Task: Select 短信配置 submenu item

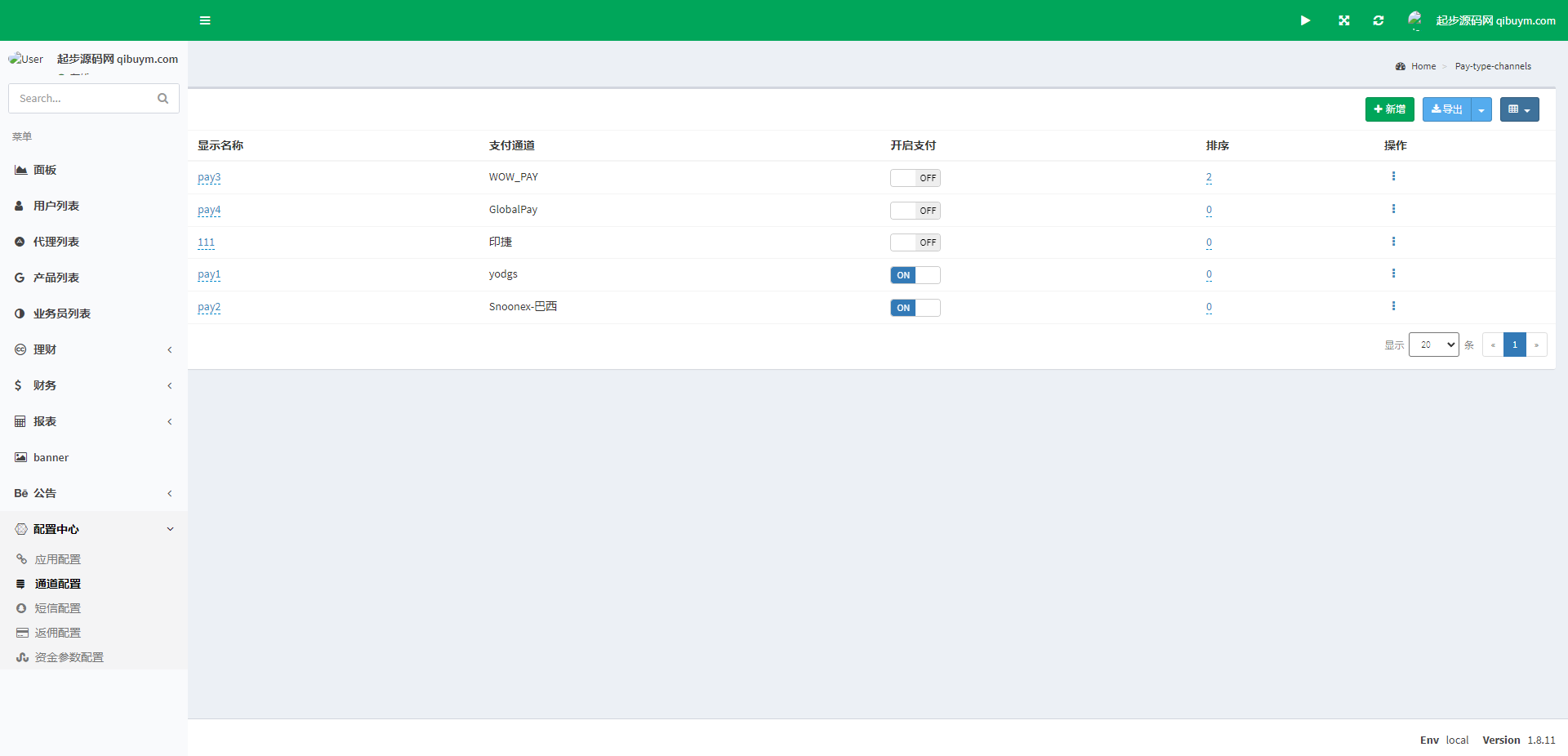Action: pyautogui.click(x=57, y=608)
